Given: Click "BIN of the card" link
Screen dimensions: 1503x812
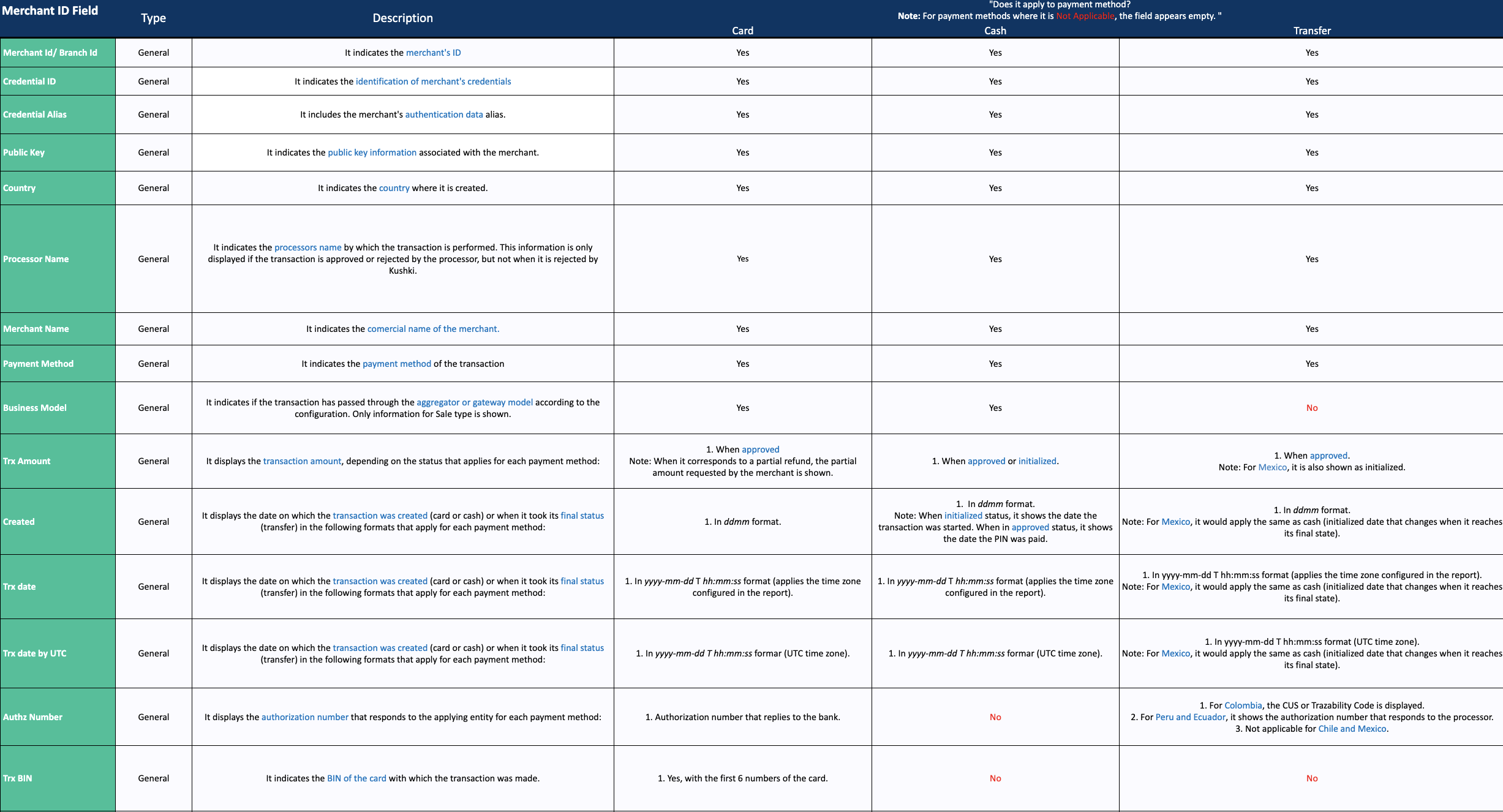Looking at the screenshot, I should coord(356,778).
